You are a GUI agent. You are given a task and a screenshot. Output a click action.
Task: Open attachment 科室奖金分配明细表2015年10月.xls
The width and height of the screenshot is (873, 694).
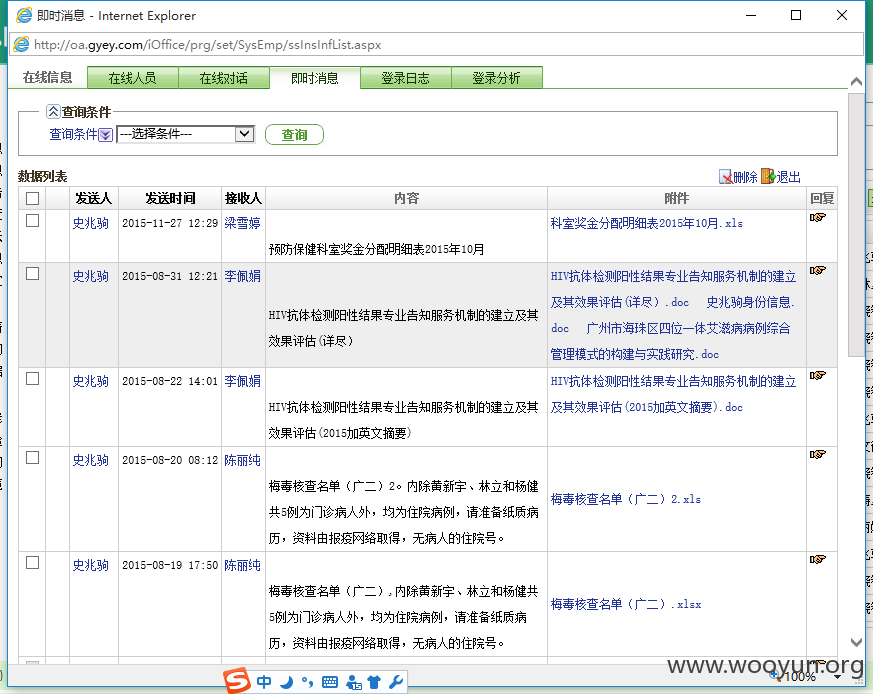click(646, 223)
